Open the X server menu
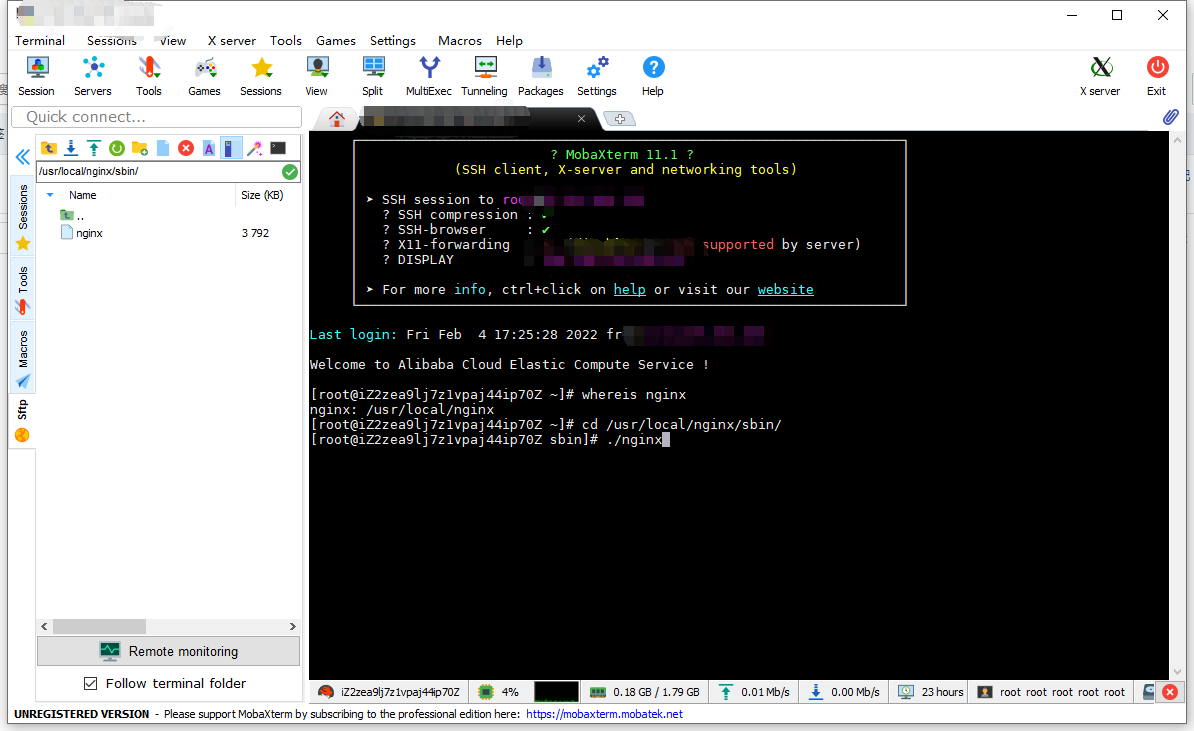The width and height of the screenshot is (1194, 731). [x=231, y=40]
